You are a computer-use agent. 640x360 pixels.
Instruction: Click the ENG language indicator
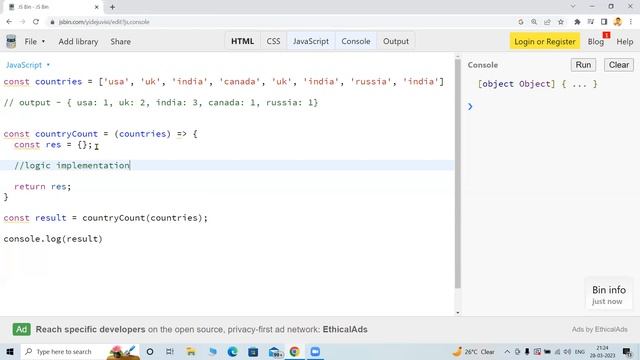pyautogui.click(x=580, y=351)
